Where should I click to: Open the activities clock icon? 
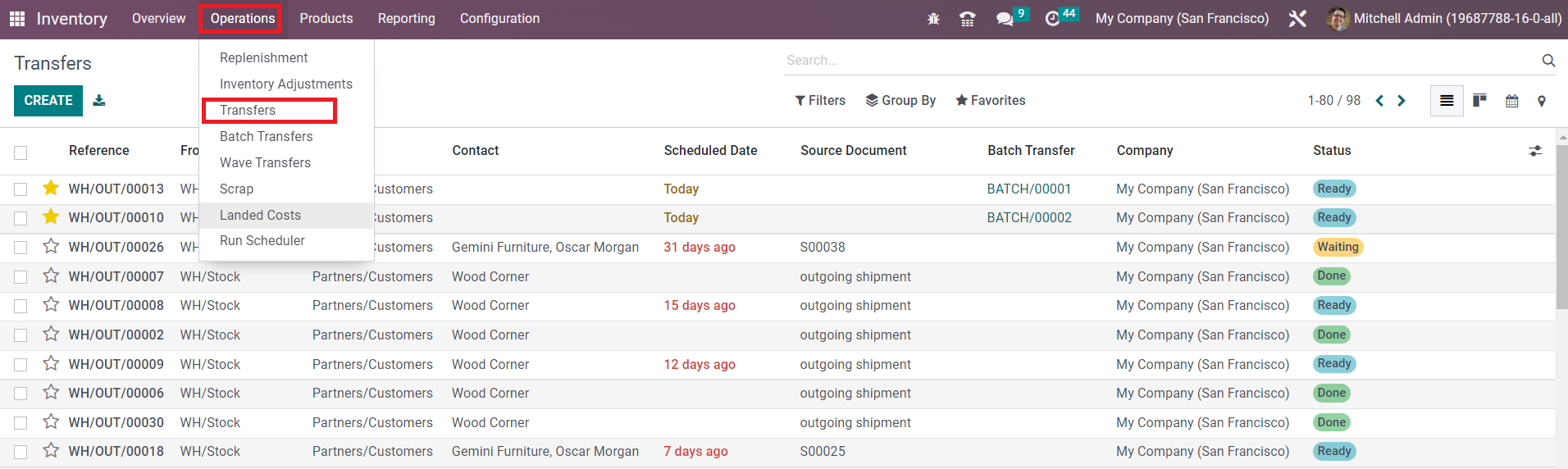pyautogui.click(x=1053, y=19)
